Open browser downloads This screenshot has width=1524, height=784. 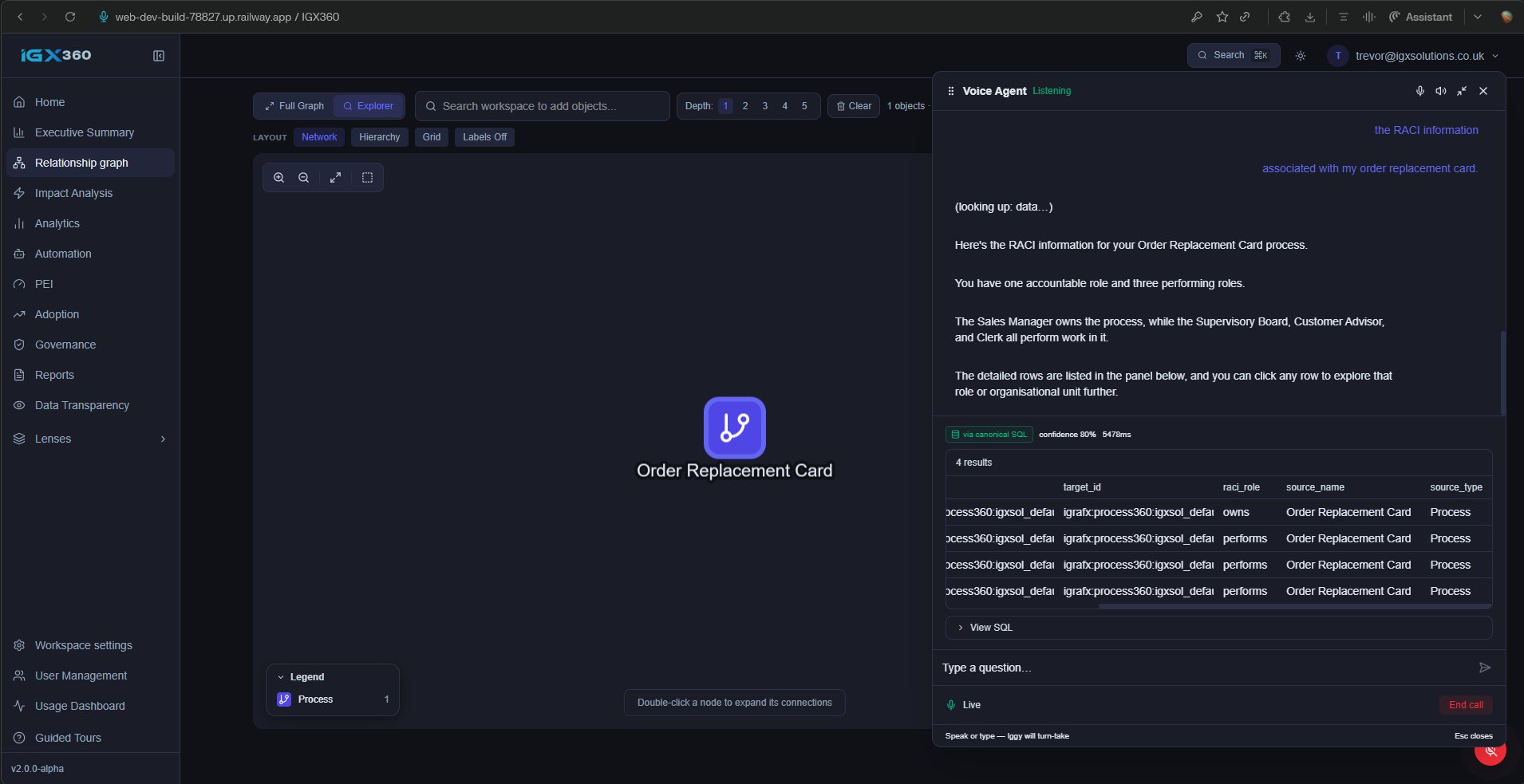coord(1310,17)
